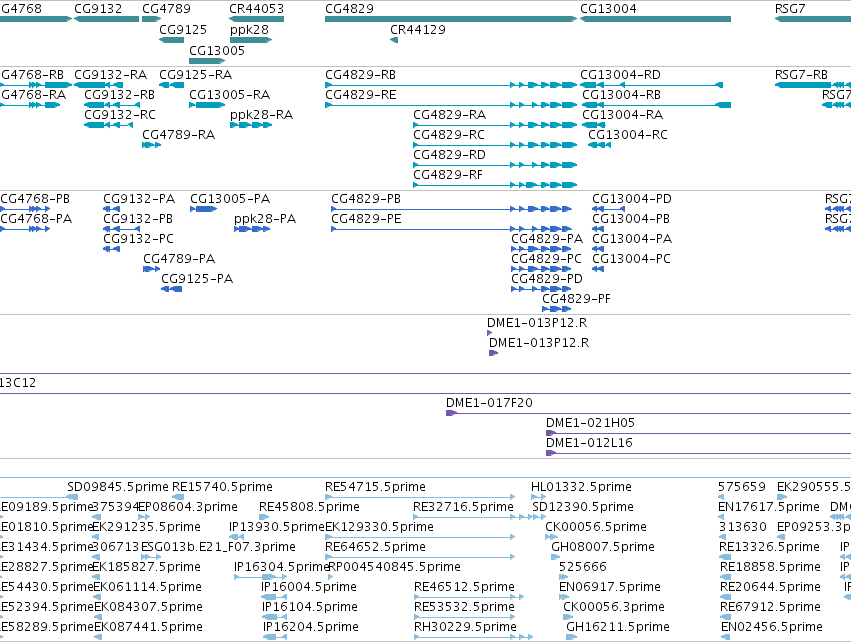Open protein CG4829-PB
Screen dimensions: 851x642
pos(366,199)
